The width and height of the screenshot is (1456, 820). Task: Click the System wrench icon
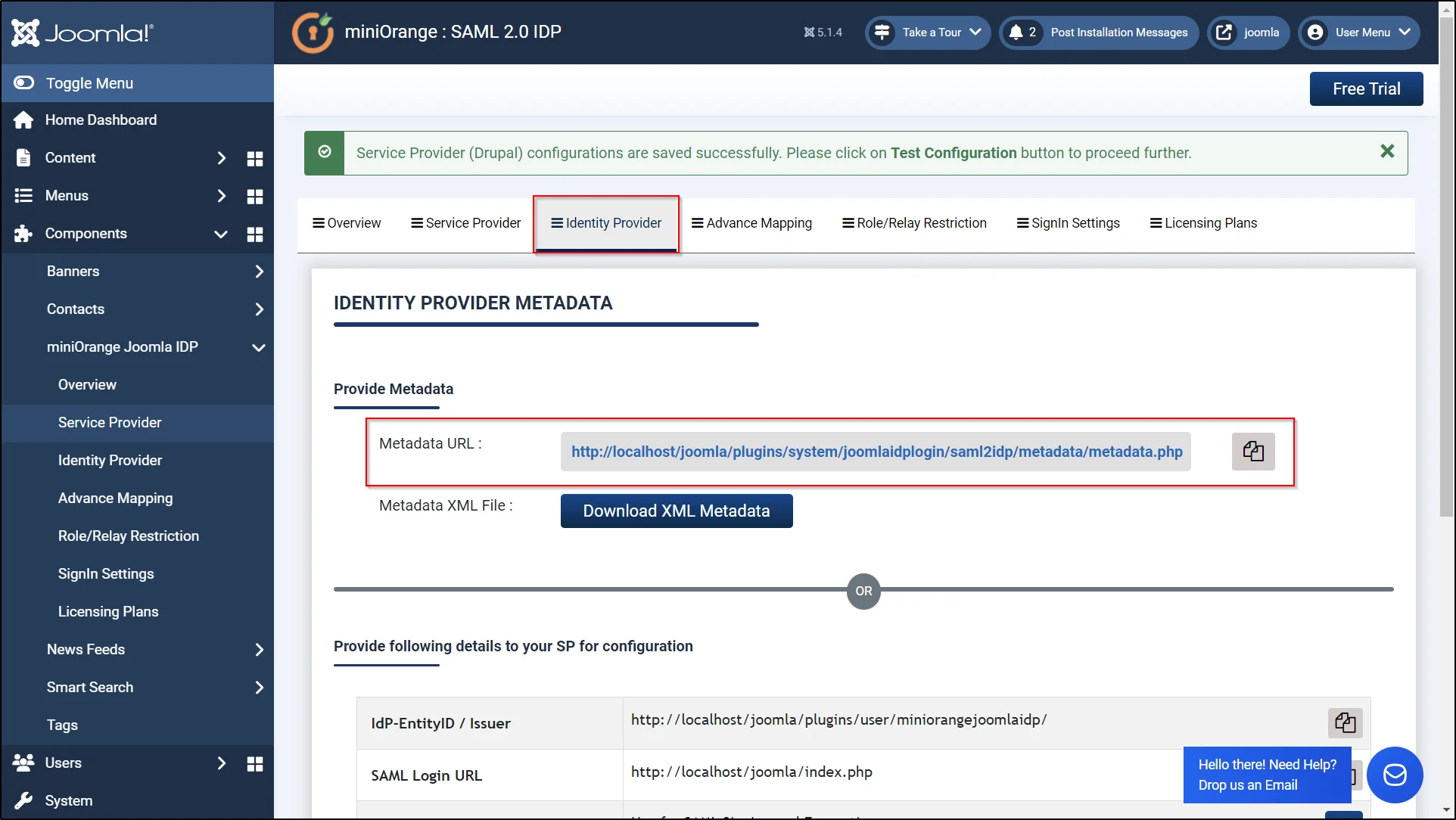pos(23,800)
